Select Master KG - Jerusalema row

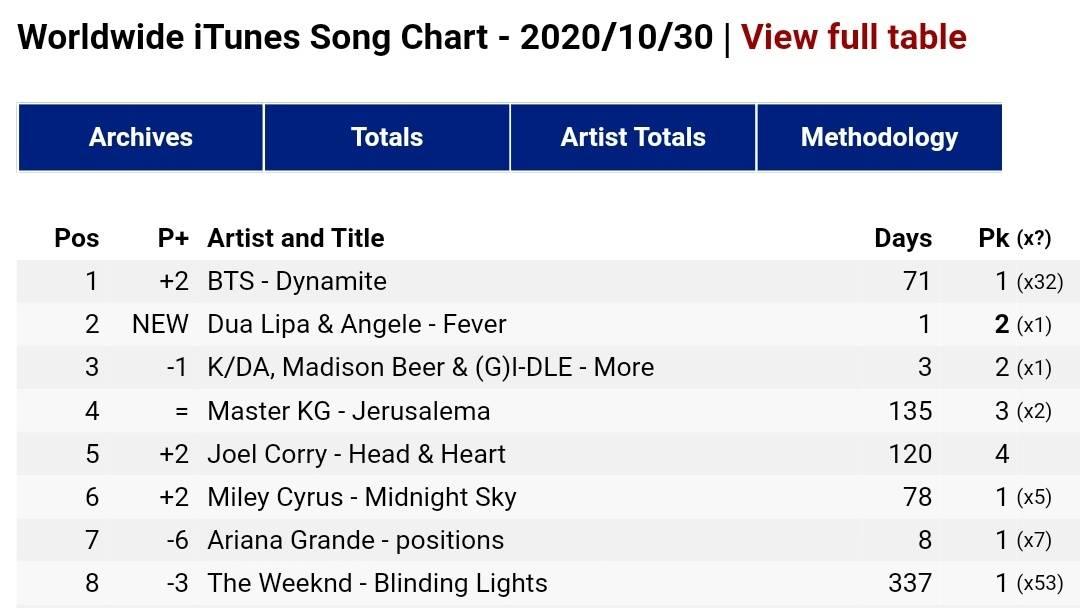click(x=548, y=411)
